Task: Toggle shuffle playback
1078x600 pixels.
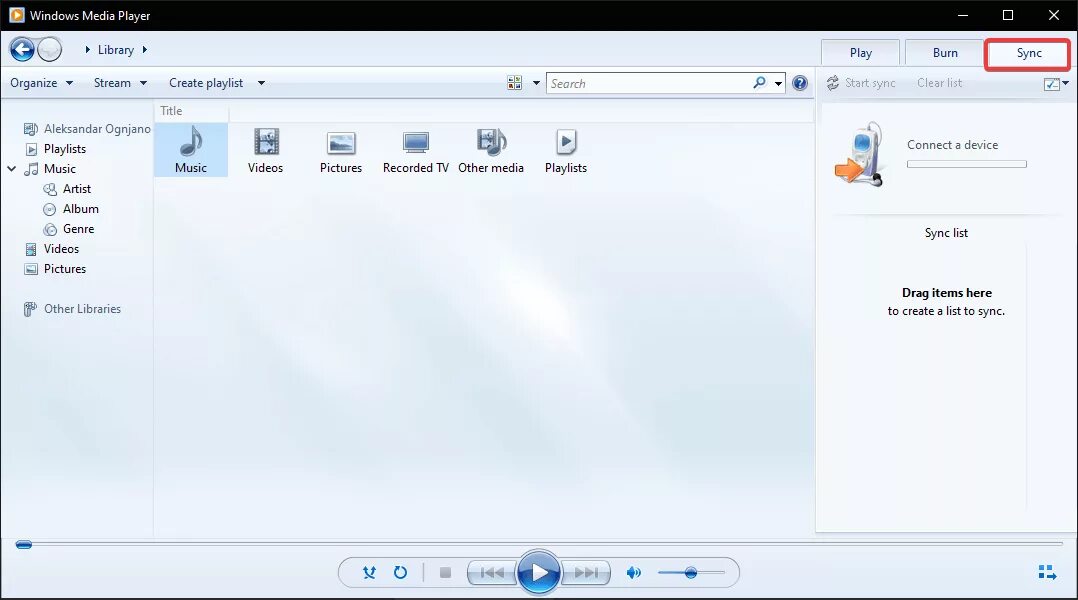Action: [x=369, y=572]
